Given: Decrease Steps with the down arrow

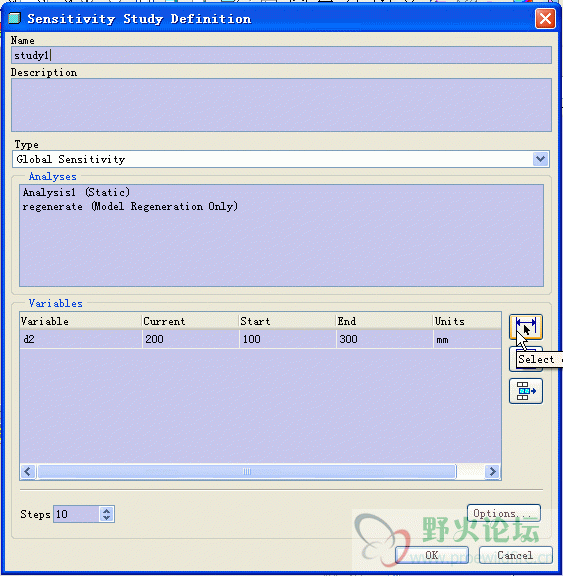Looking at the screenshot, I should [x=107, y=518].
